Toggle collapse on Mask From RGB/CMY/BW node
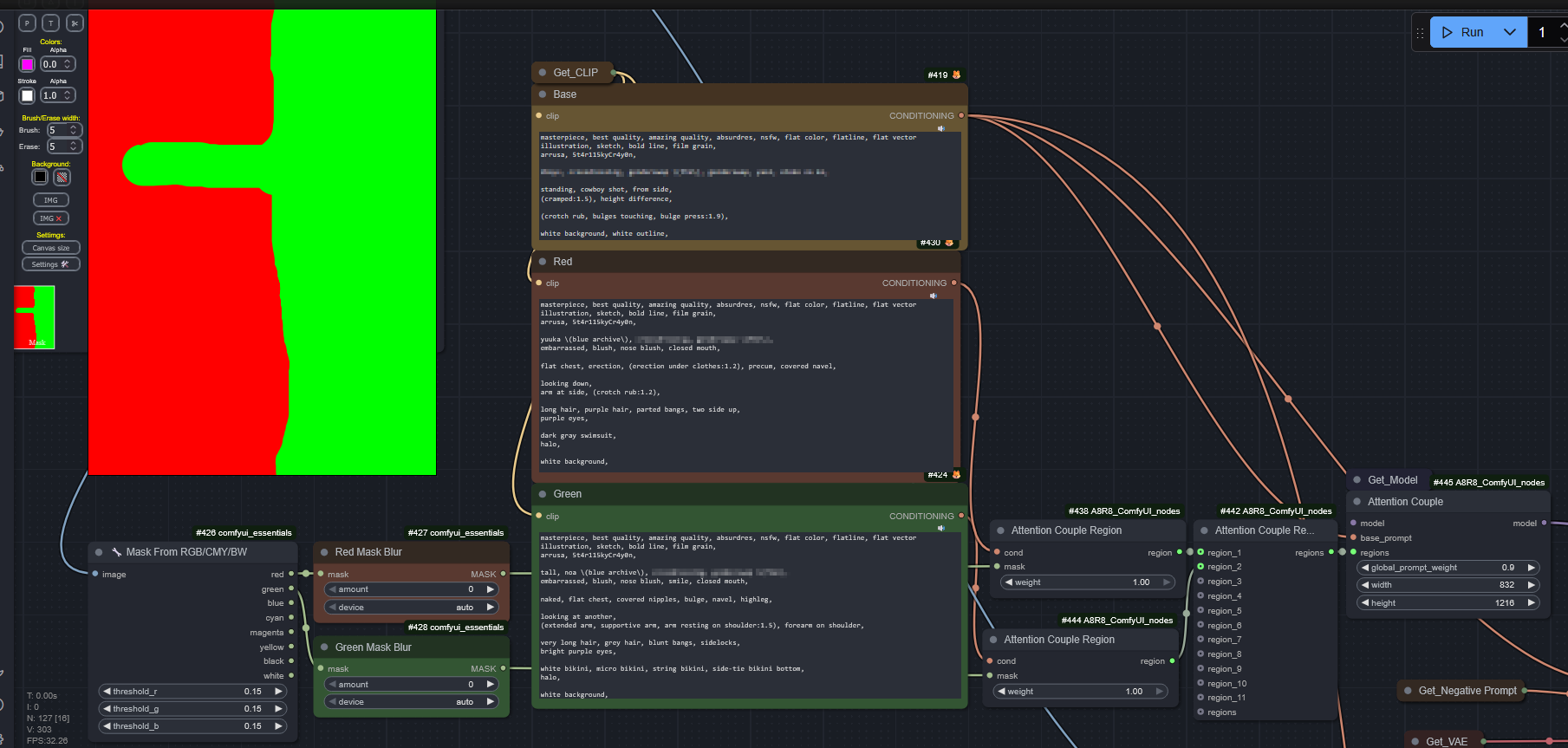 [98, 552]
